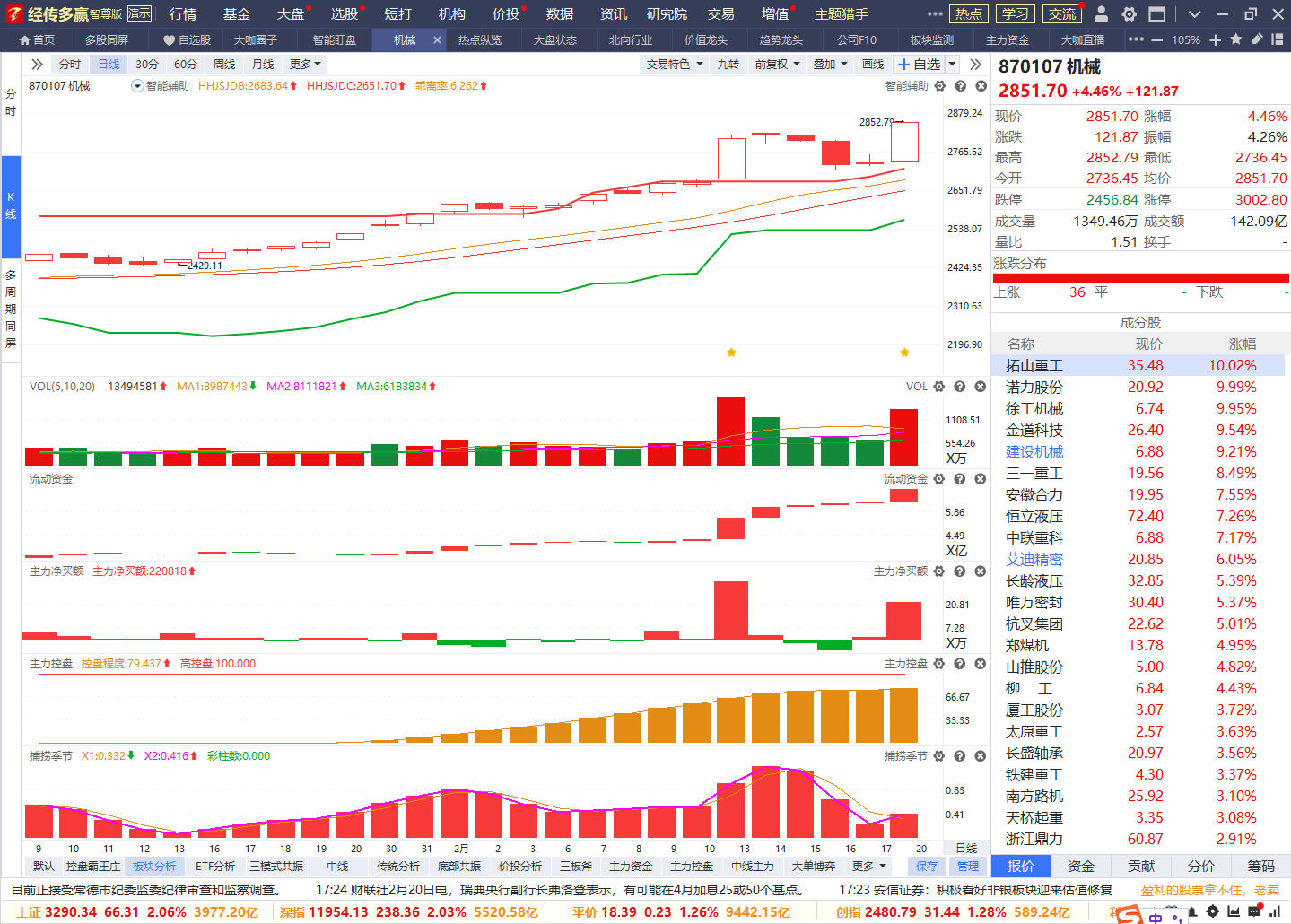The height and width of the screenshot is (924, 1291).
Task: Select the 分时 timeframe
Action: click(70, 65)
